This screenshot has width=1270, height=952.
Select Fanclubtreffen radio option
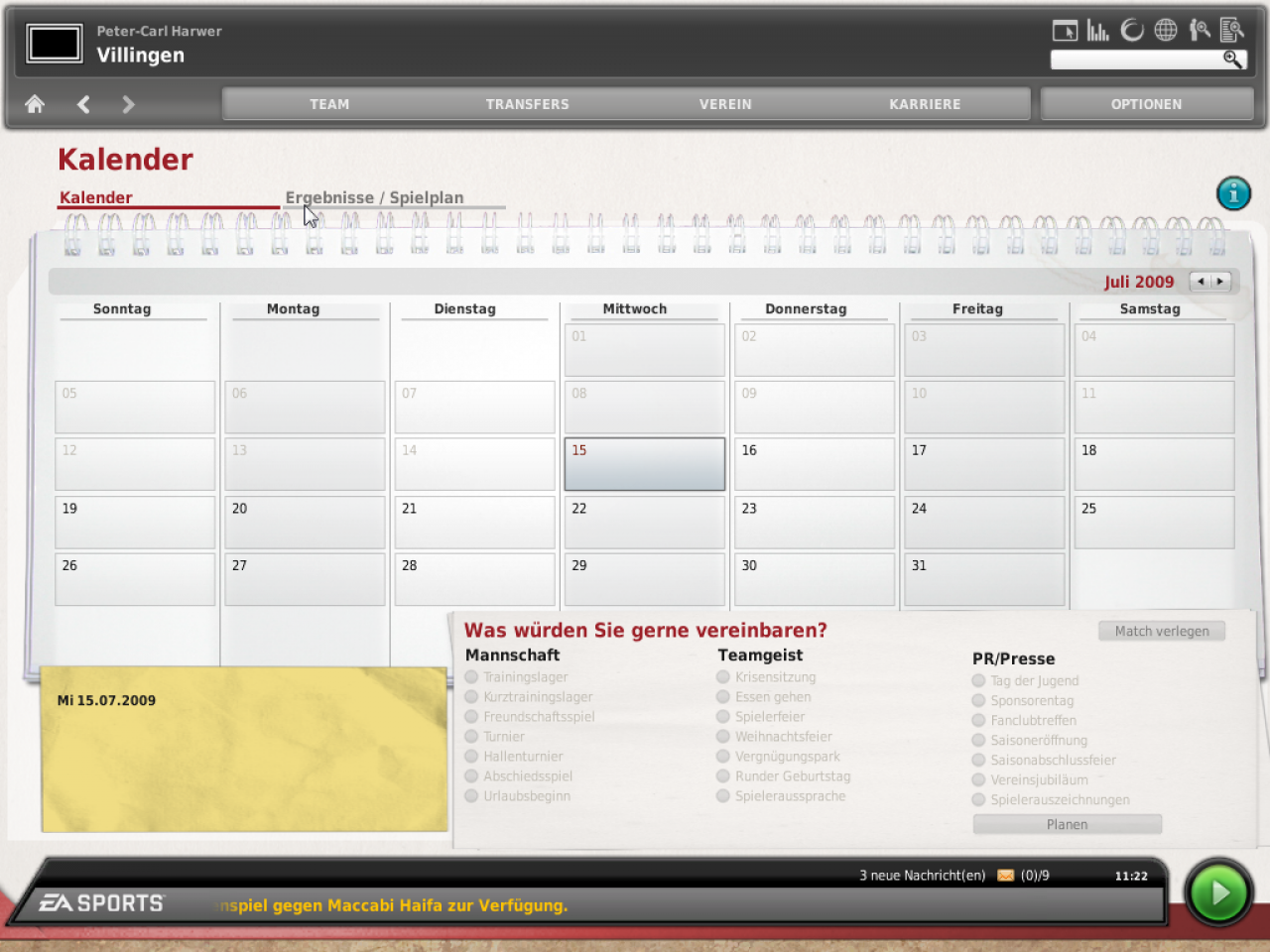[978, 721]
